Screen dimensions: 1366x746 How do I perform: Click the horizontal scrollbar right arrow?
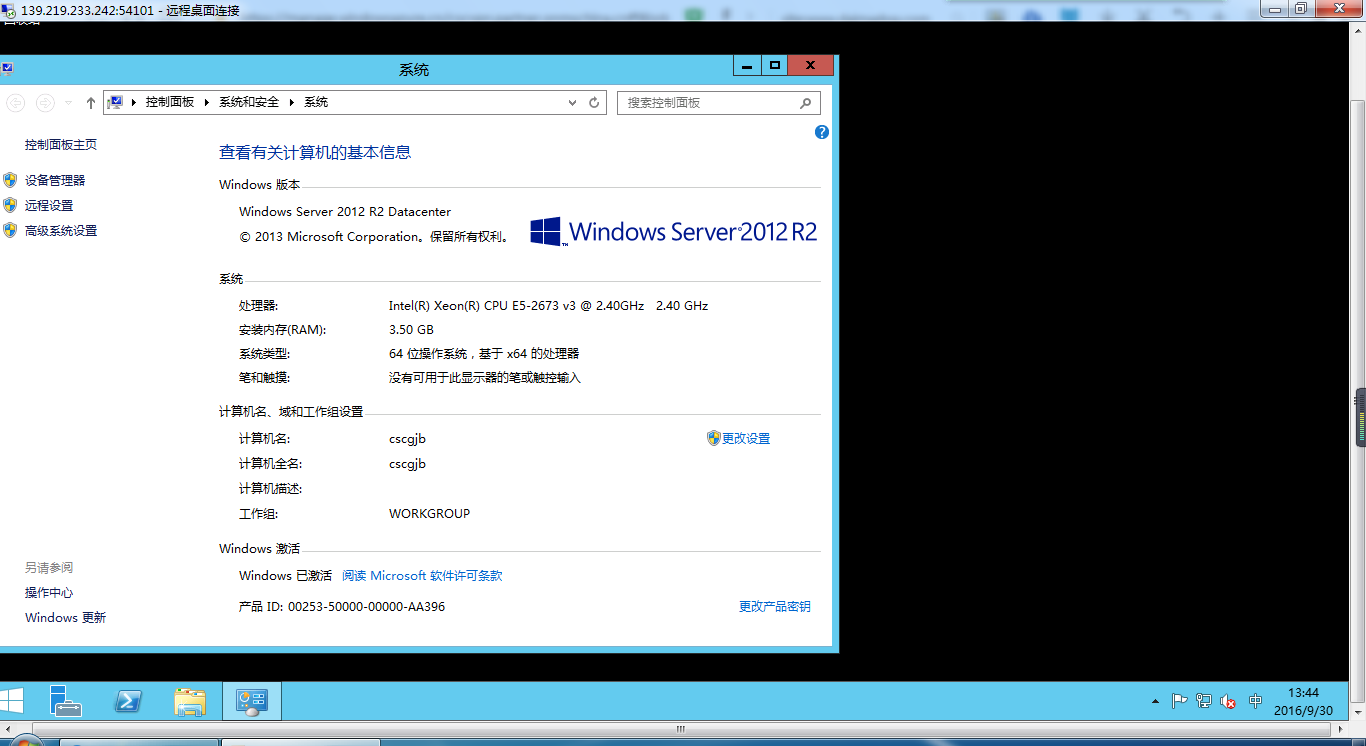1341,729
